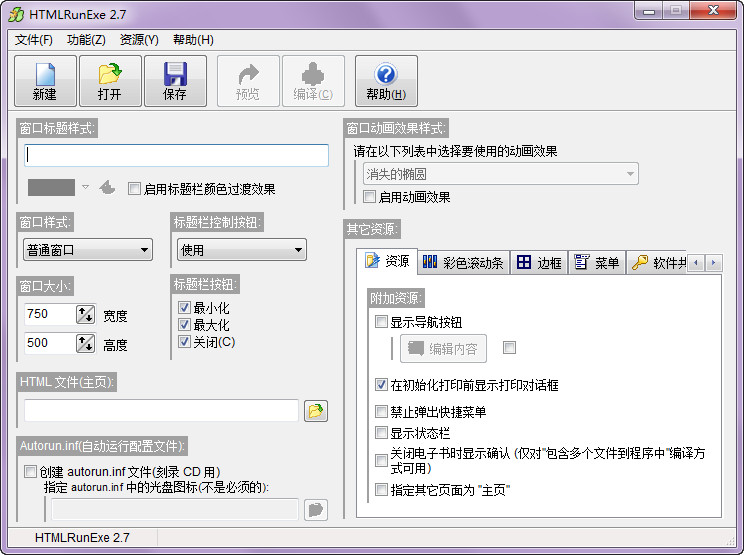The image size is (744, 555).
Task: Open animation effect 消失的椭圆 dropdown
Action: point(501,174)
